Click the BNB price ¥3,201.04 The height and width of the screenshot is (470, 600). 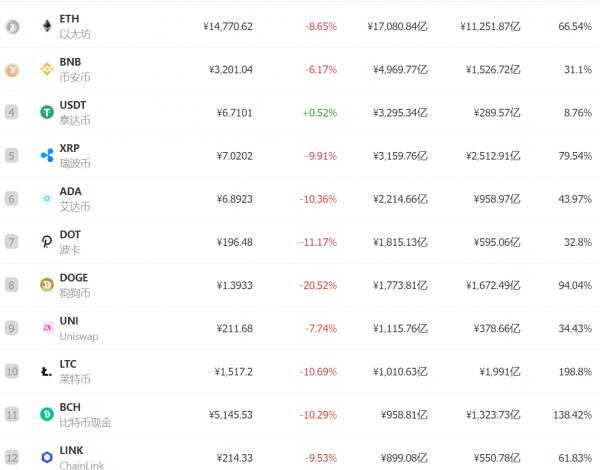[231, 70]
